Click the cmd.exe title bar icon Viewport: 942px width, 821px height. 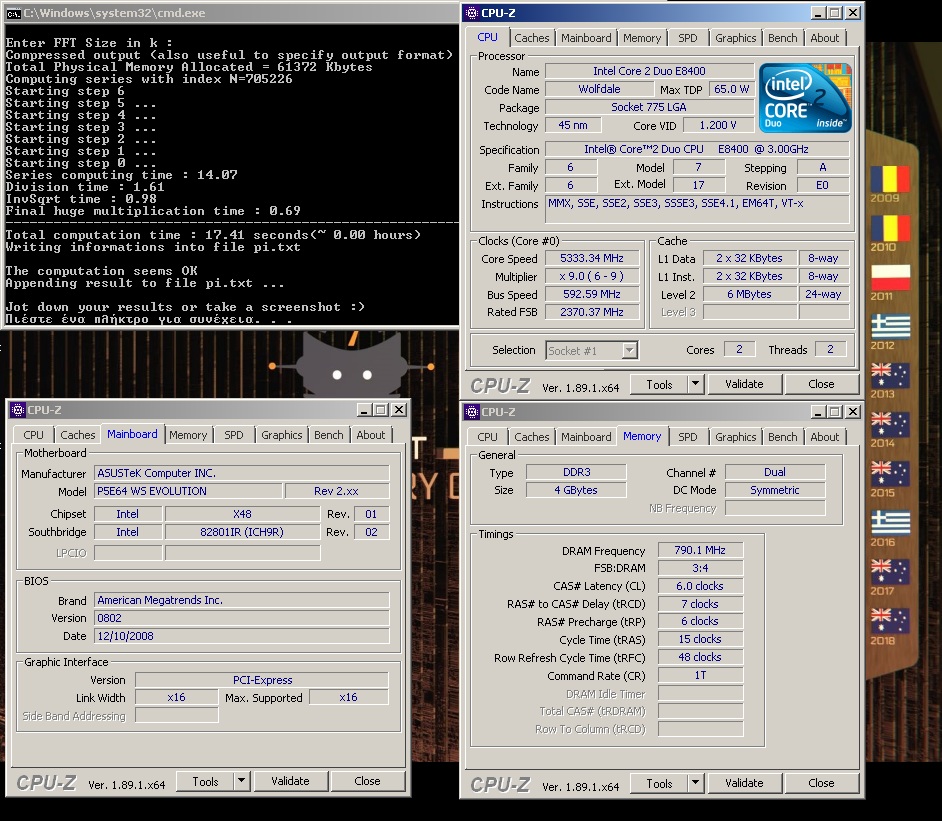[x=13, y=13]
